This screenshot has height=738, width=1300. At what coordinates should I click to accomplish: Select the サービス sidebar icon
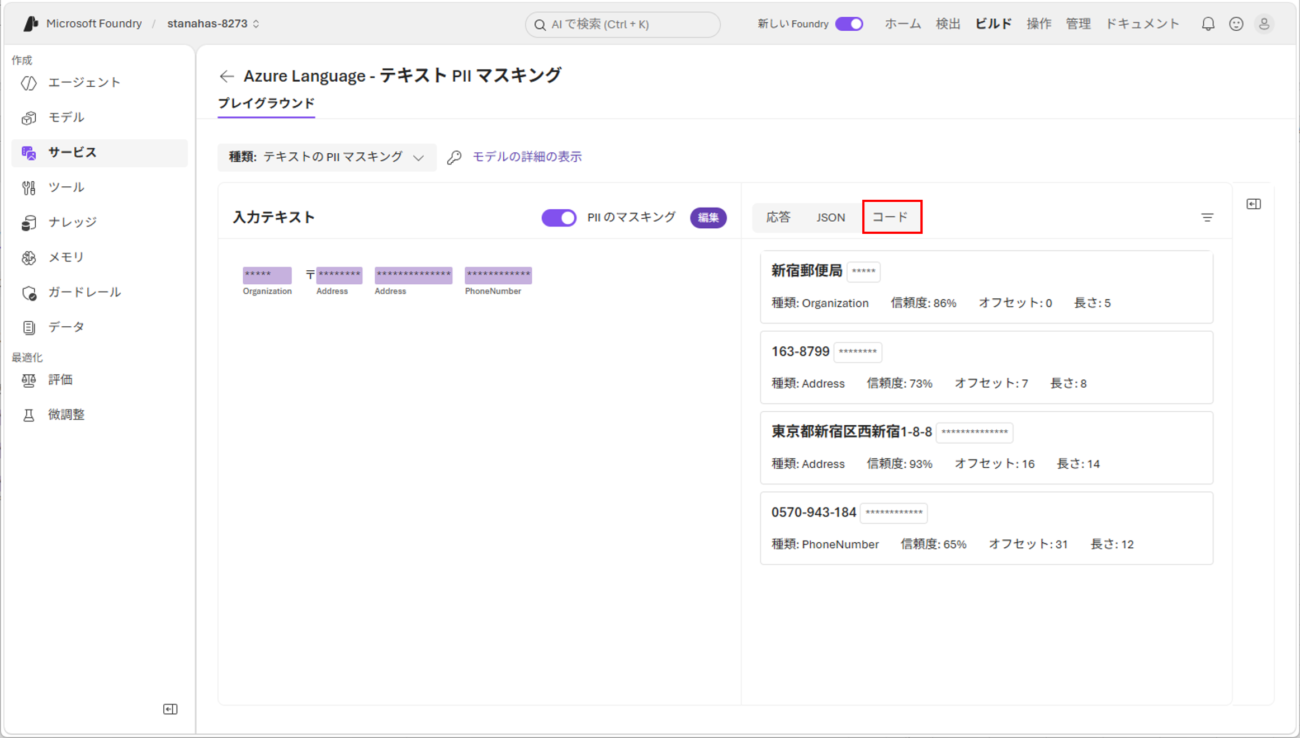29,153
